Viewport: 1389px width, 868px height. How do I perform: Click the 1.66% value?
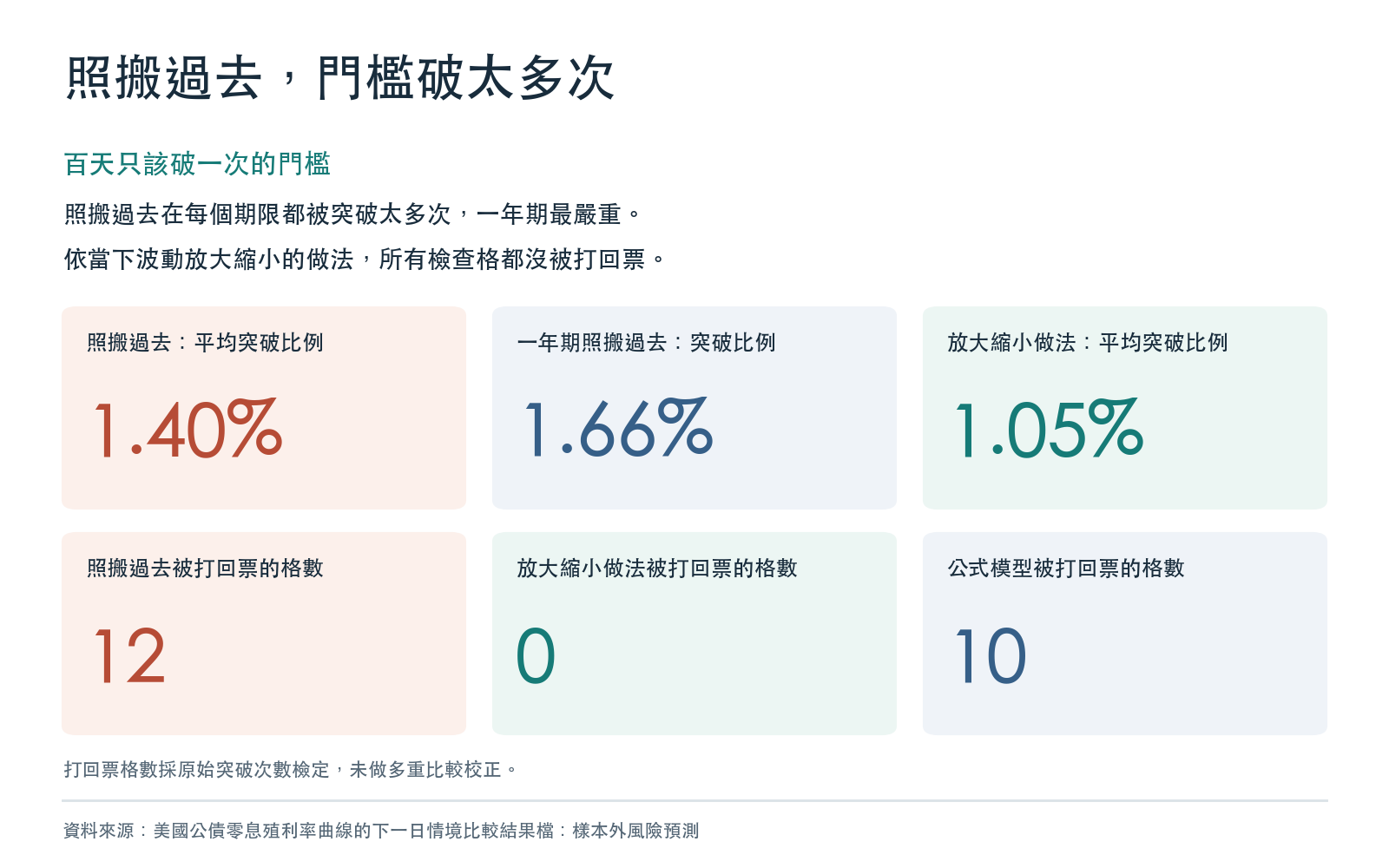(618, 428)
